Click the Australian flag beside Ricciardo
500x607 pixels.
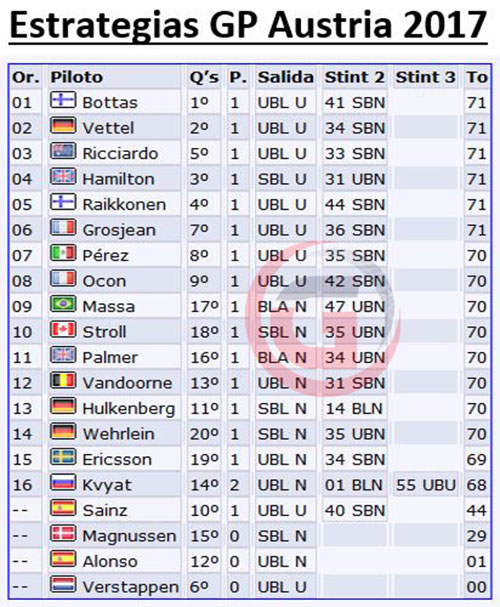[x=63, y=151]
